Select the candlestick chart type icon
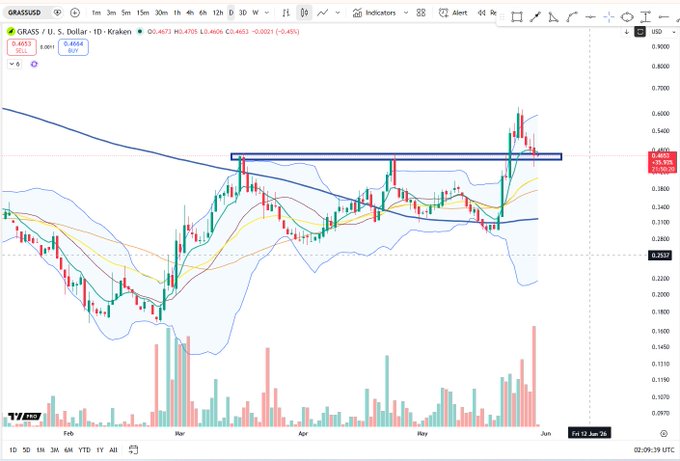This screenshot has width=680, height=461. (x=304, y=13)
